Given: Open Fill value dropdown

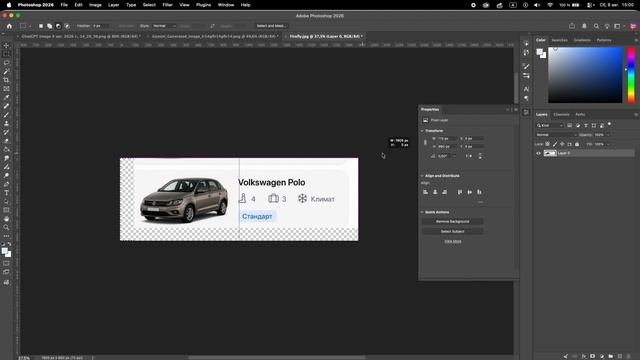Looking at the screenshot, I should point(608,144).
